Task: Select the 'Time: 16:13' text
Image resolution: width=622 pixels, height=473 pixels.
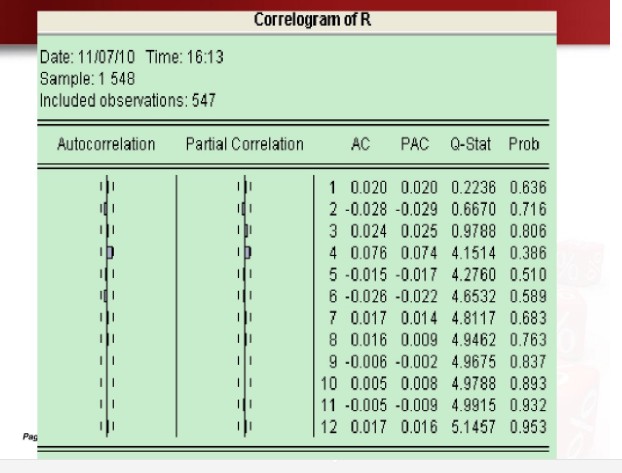Action: click(185, 57)
